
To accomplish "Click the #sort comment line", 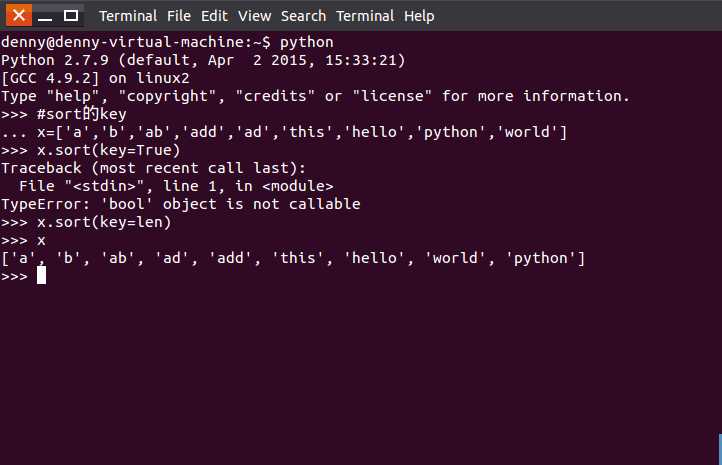I will point(82,114).
